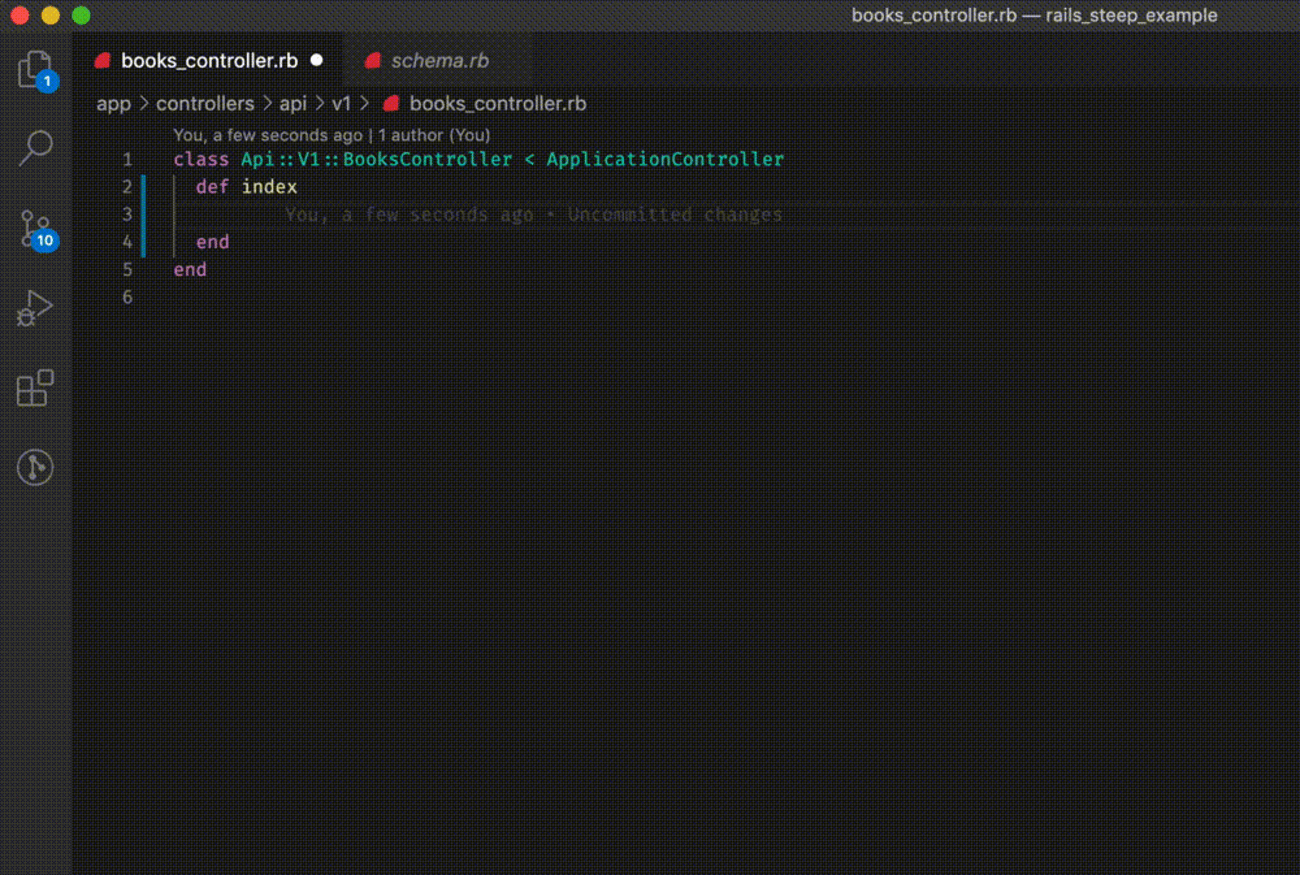The height and width of the screenshot is (875, 1300).
Task: Select the books_controller.rb editor tab
Action: (208, 60)
